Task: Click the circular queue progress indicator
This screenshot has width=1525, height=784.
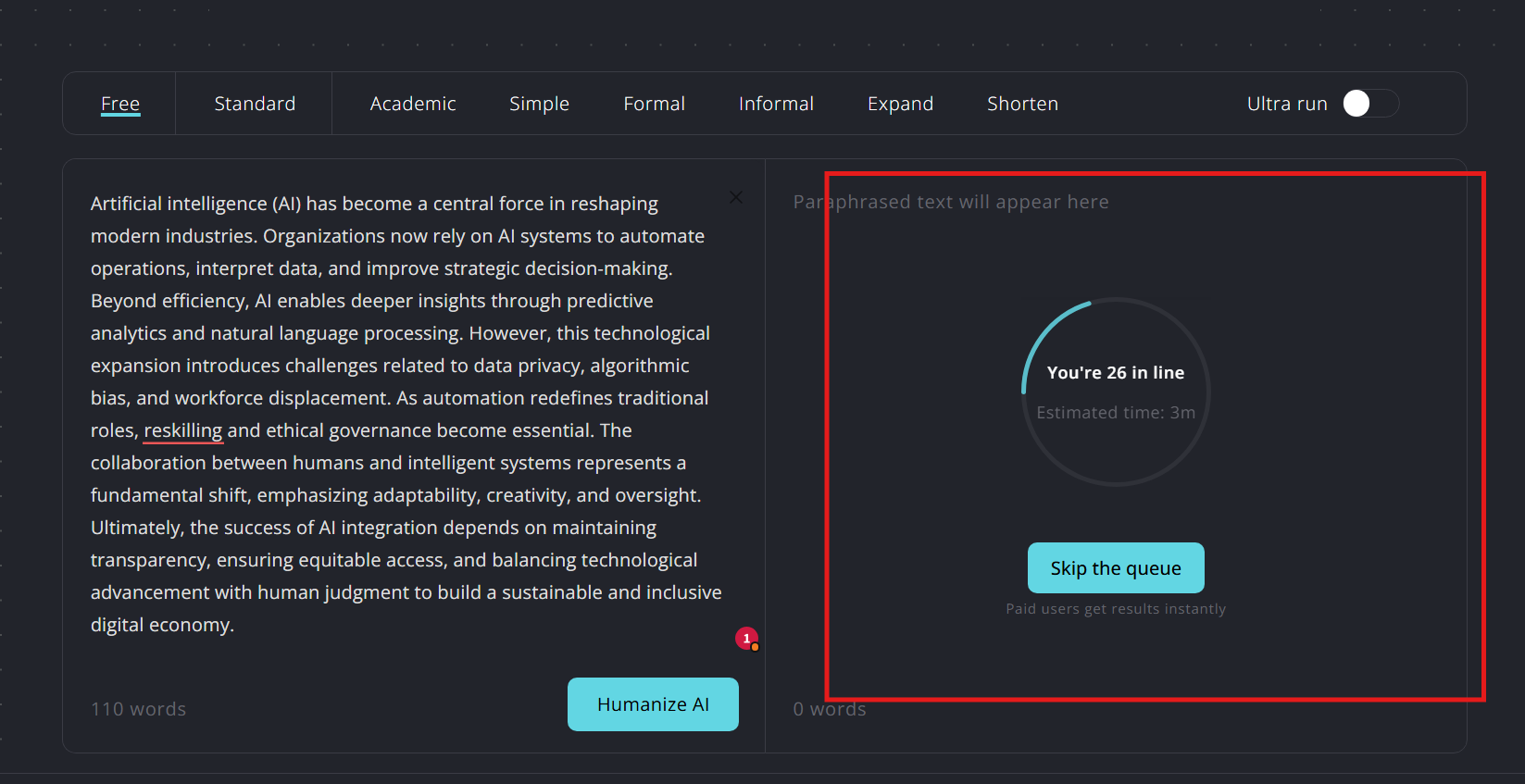Action: pos(1116,392)
